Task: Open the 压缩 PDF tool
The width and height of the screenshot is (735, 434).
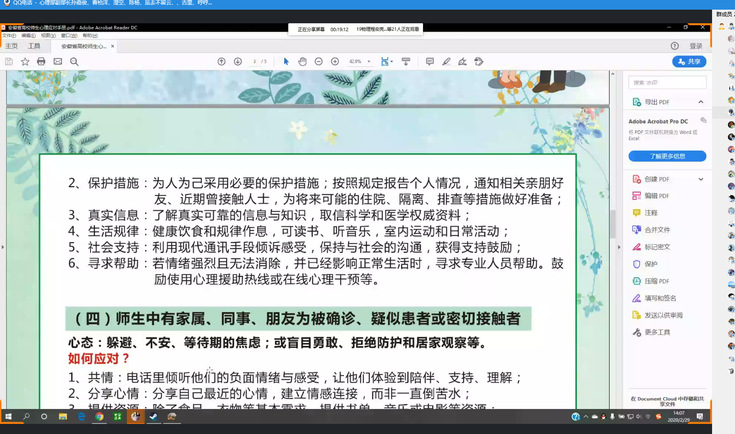Action: [657, 281]
